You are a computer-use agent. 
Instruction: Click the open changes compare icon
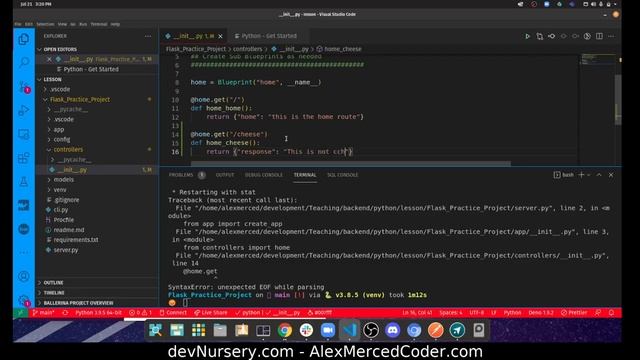click(540, 36)
